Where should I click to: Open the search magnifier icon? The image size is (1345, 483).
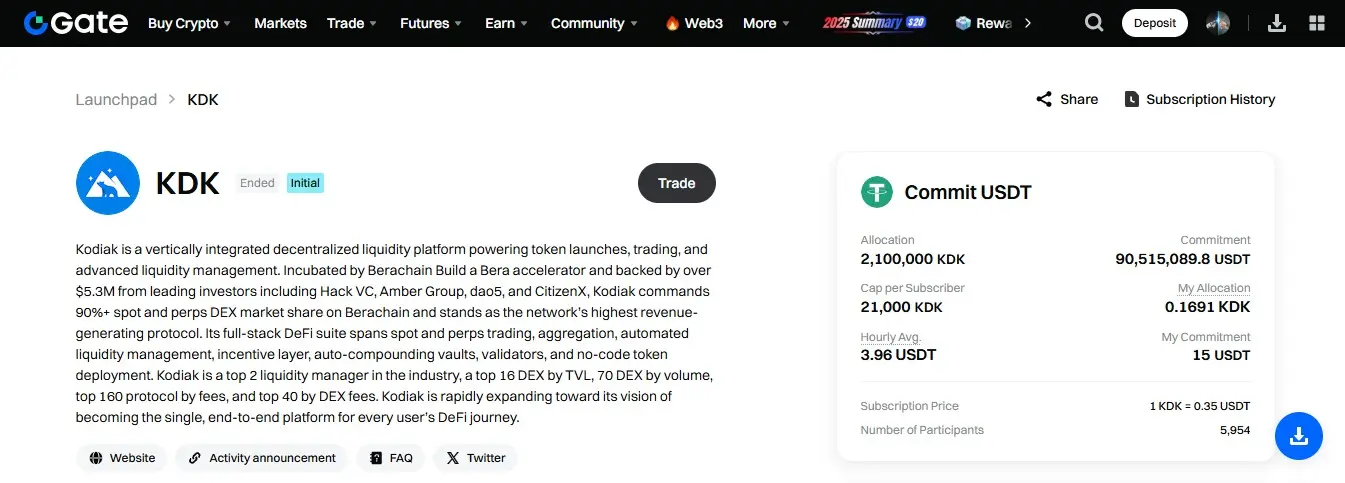click(x=1094, y=23)
